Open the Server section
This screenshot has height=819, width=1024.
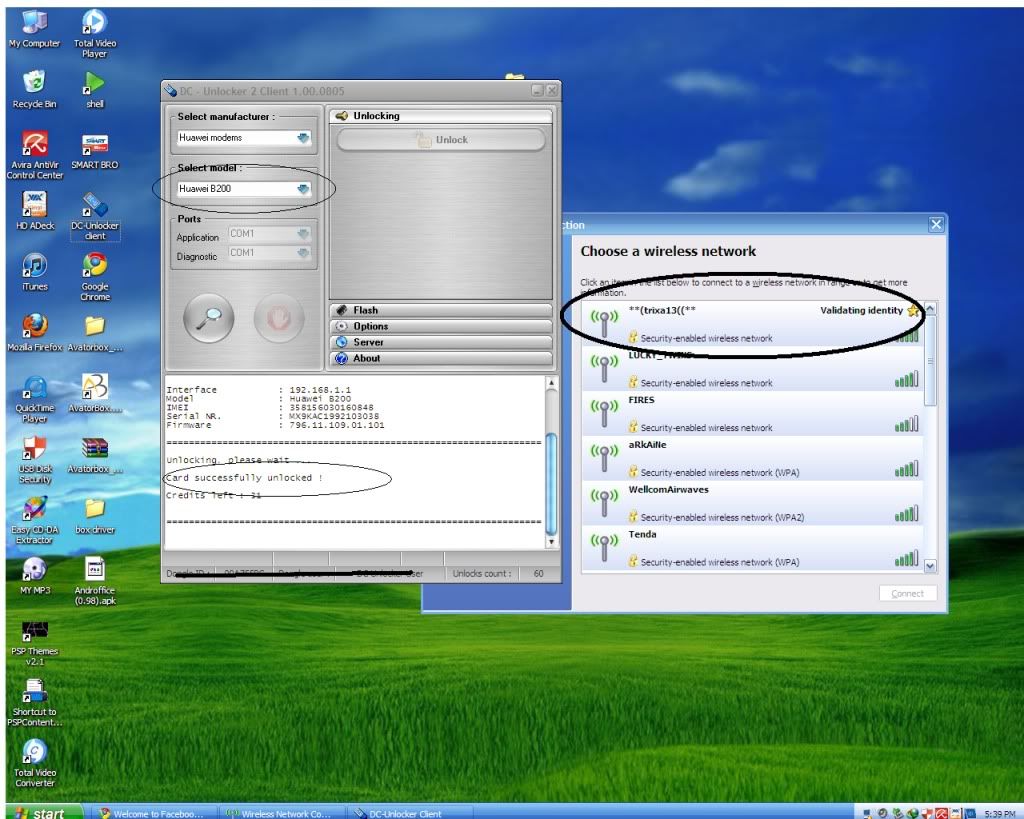coord(440,342)
